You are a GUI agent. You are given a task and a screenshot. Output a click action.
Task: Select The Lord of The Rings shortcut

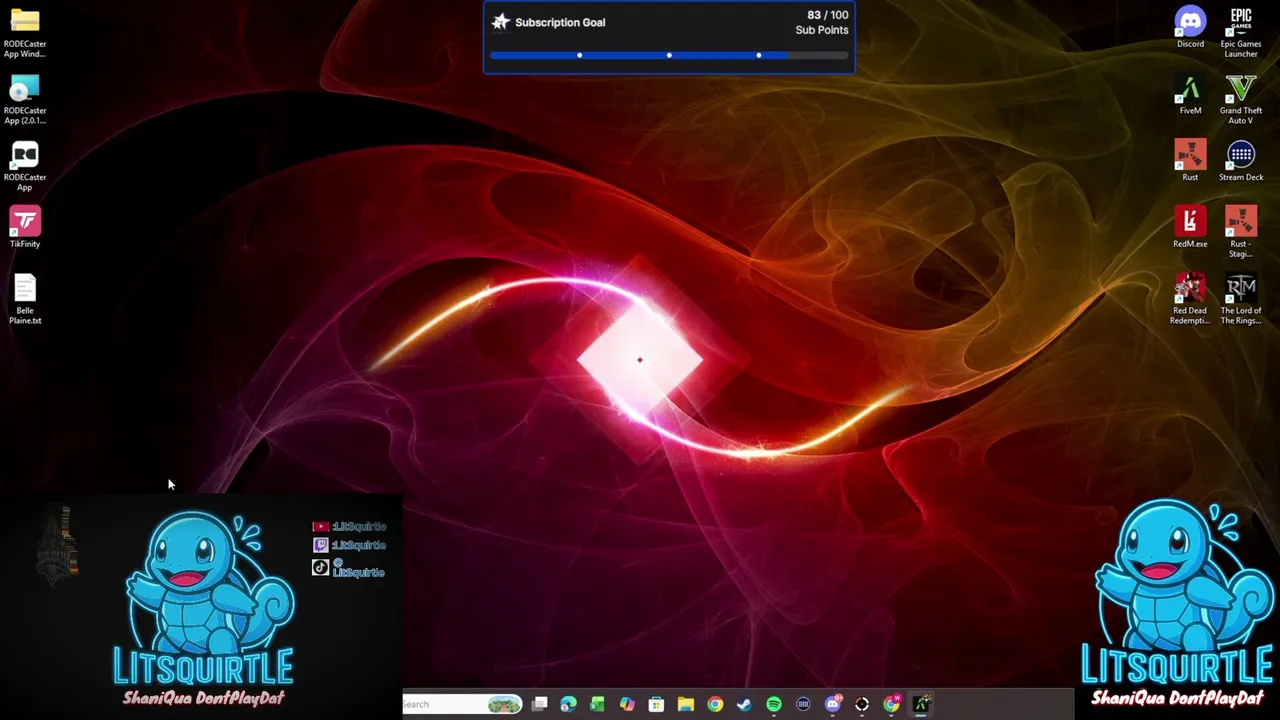click(x=1241, y=300)
